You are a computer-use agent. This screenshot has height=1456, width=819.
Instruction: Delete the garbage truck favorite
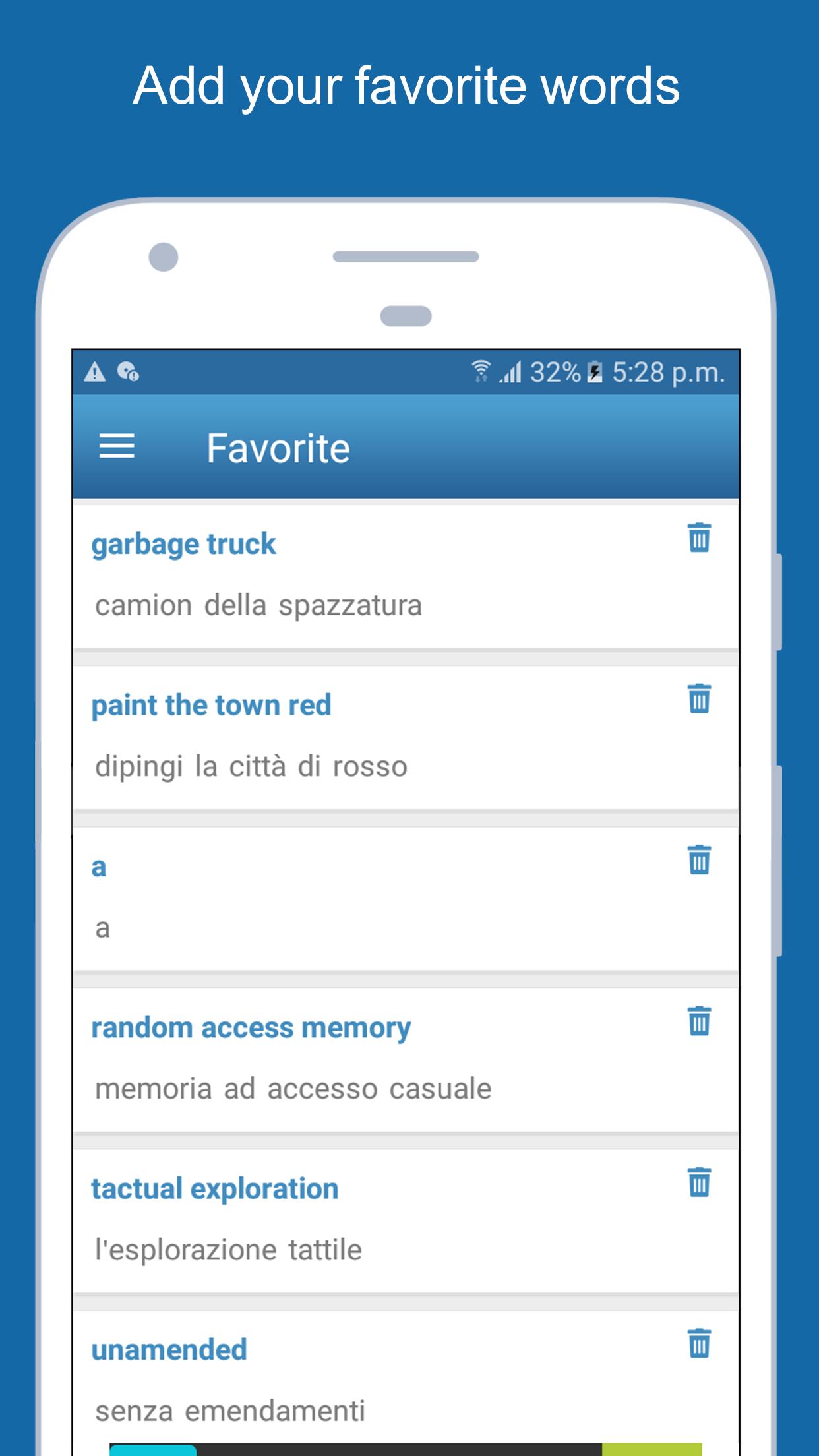(x=699, y=537)
